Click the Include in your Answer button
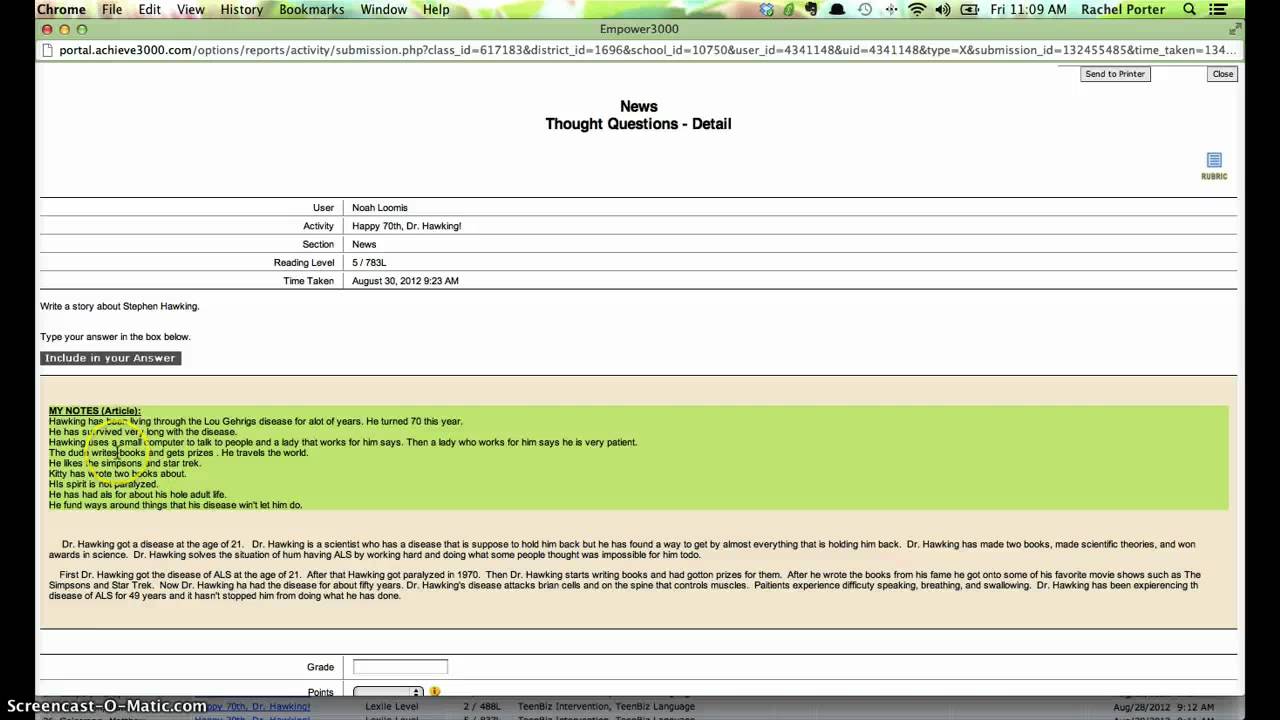Screen dimensions: 1280x720 click(x=110, y=358)
